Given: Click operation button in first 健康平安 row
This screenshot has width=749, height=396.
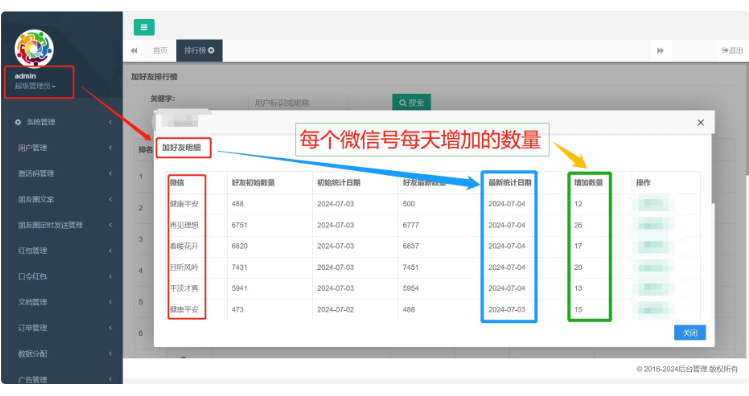Looking at the screenshot, I should [x=653, y=204].
